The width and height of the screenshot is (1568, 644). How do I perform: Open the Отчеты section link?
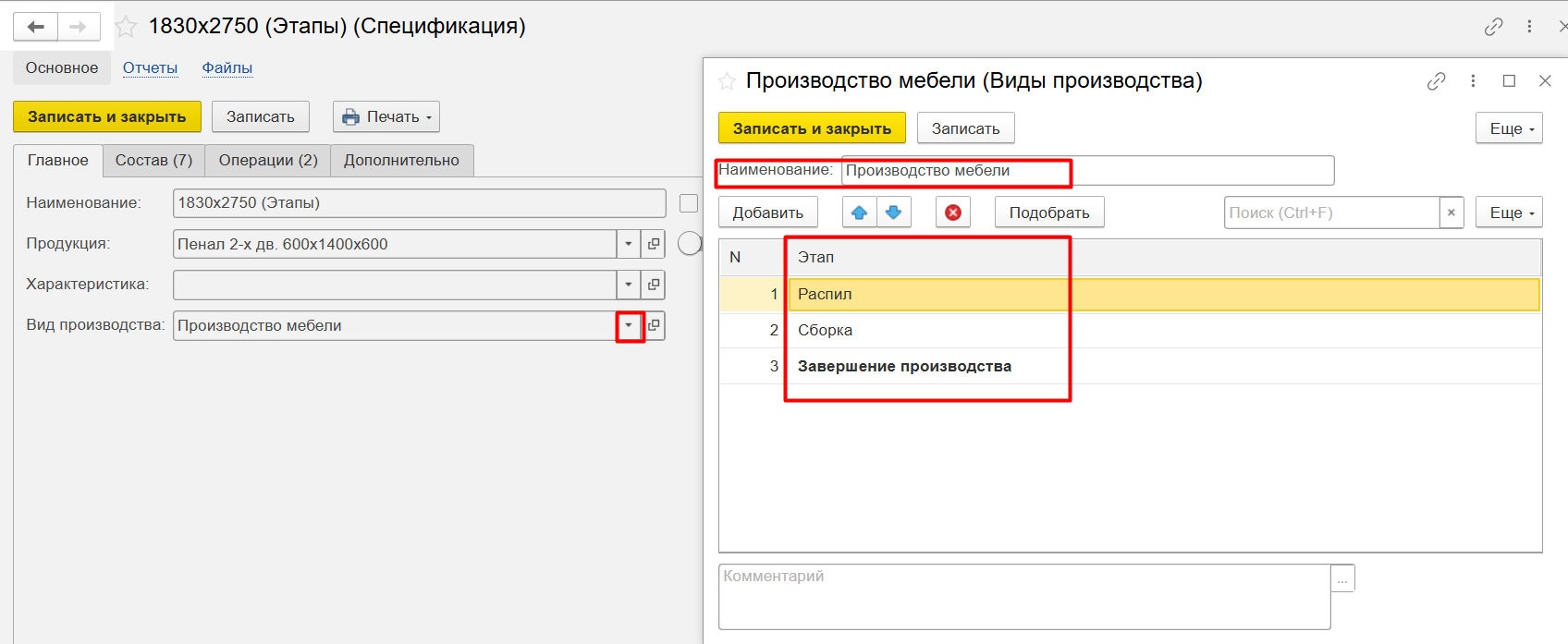click(150, 67)
